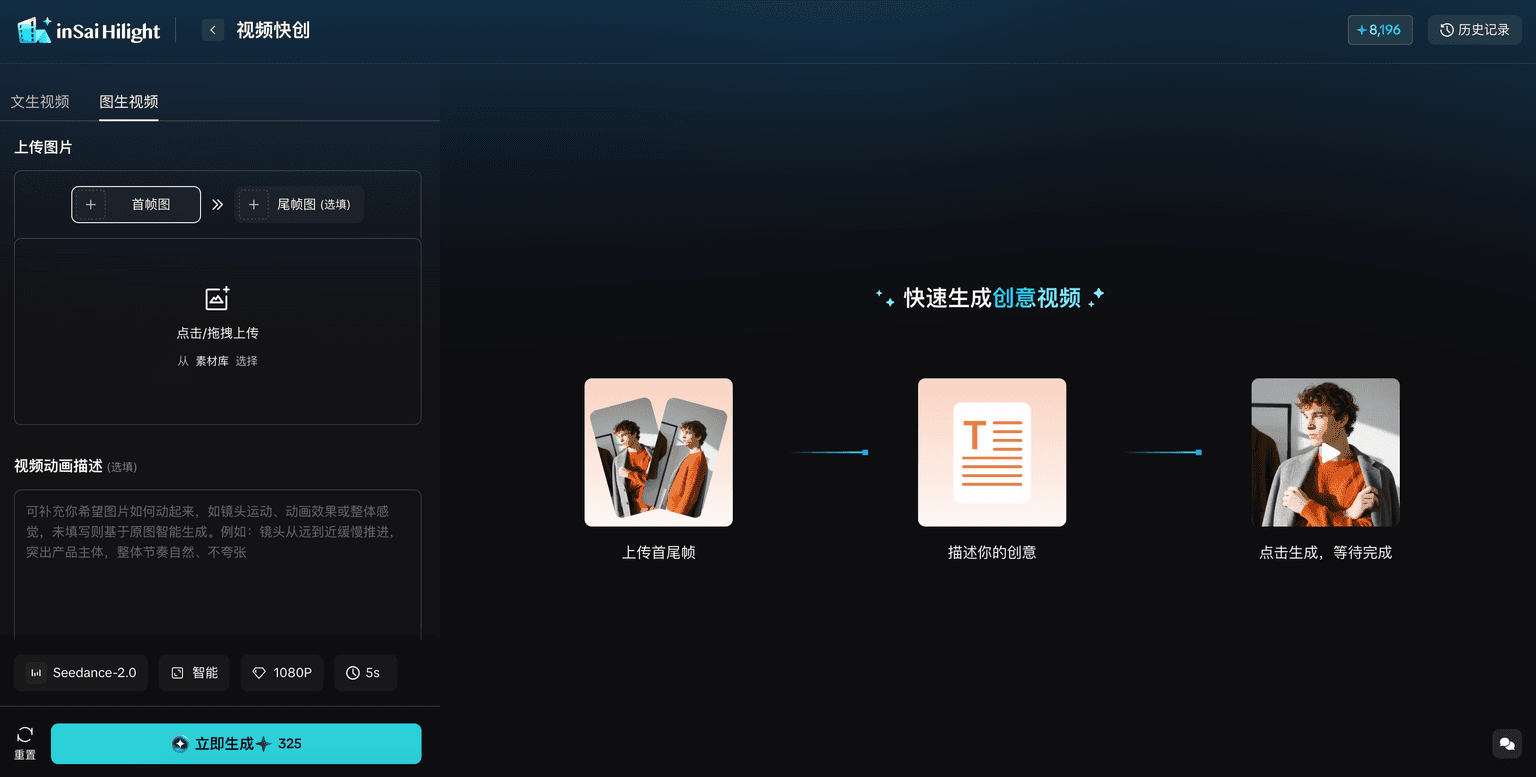This screenshot has width=1536, height=777.
Task: Open the 素材库 material library link
Action: tap(210, 361)
